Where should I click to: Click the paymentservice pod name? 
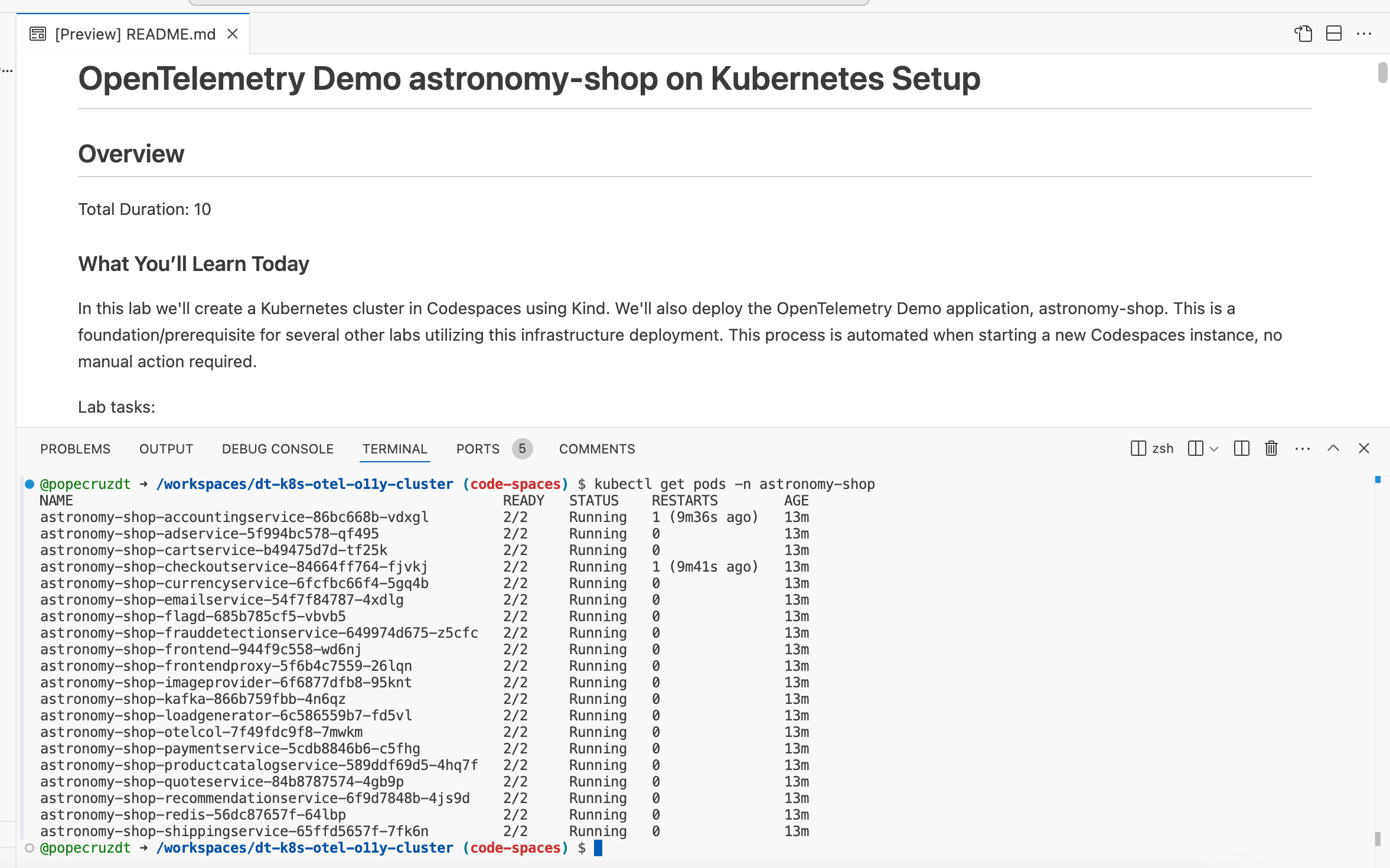tap(230, 749)
